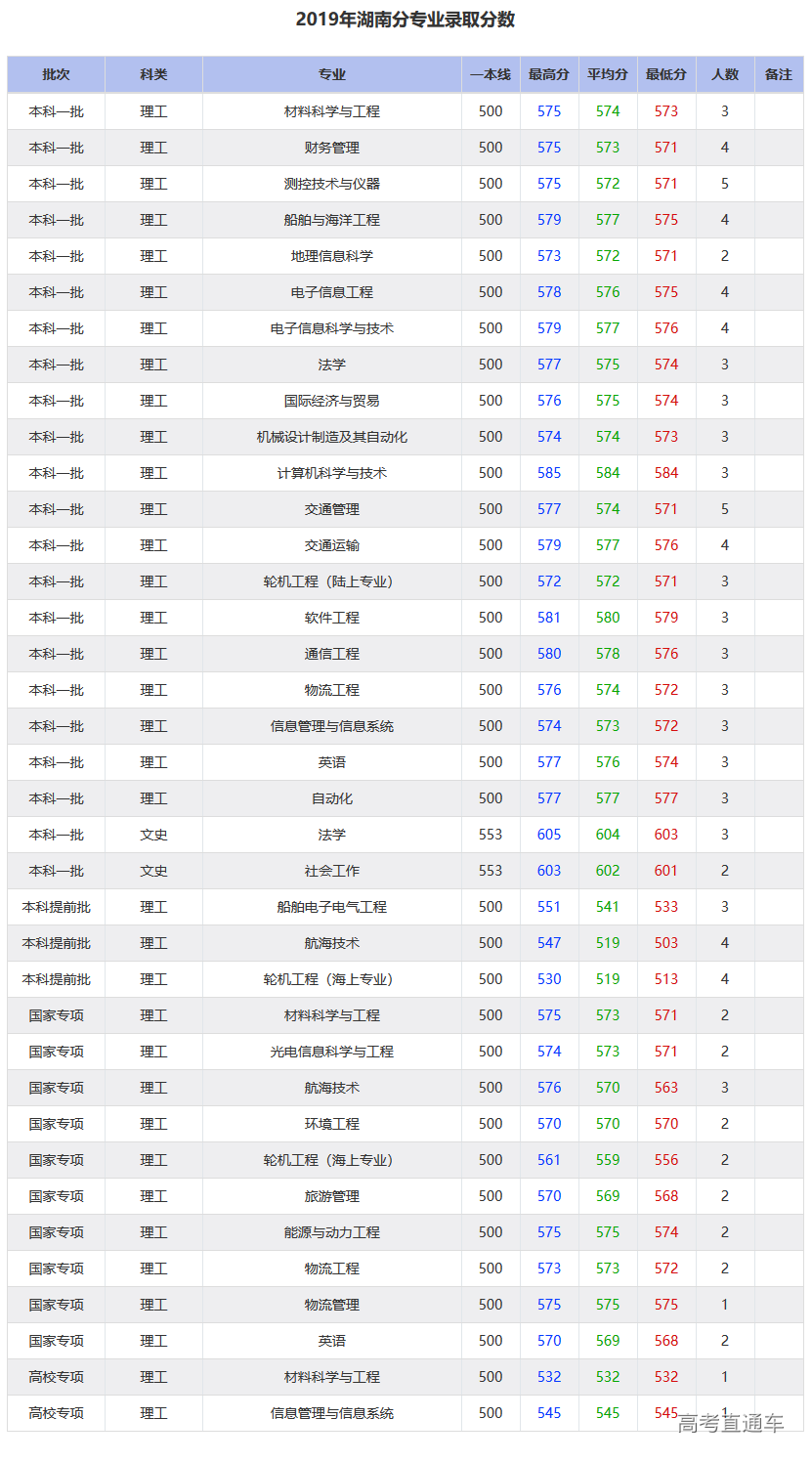Click the 人数 column header
The image size is (812, 1462).
tap(724, 74)
